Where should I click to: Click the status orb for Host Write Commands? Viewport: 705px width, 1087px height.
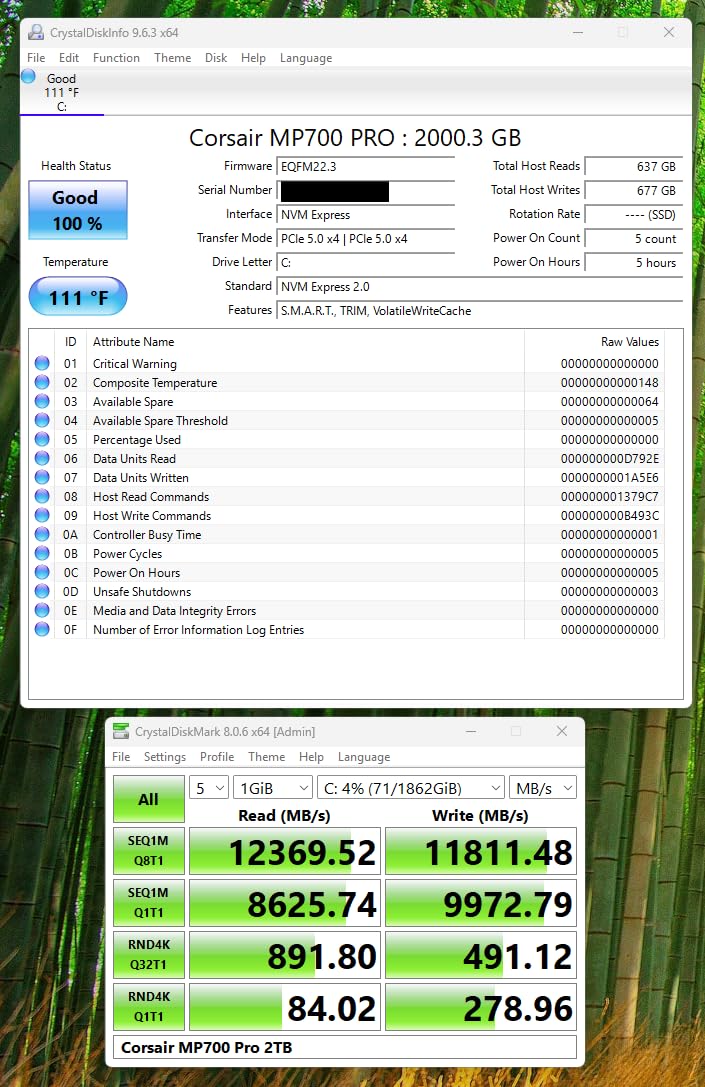click(x=42, y=515)
